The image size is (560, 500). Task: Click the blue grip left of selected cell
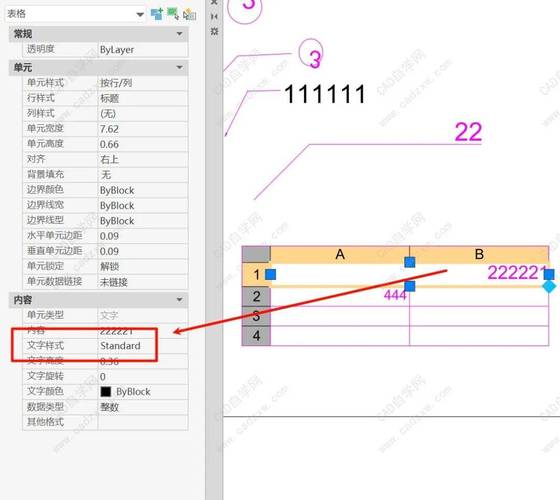click(x=271, y=275)
